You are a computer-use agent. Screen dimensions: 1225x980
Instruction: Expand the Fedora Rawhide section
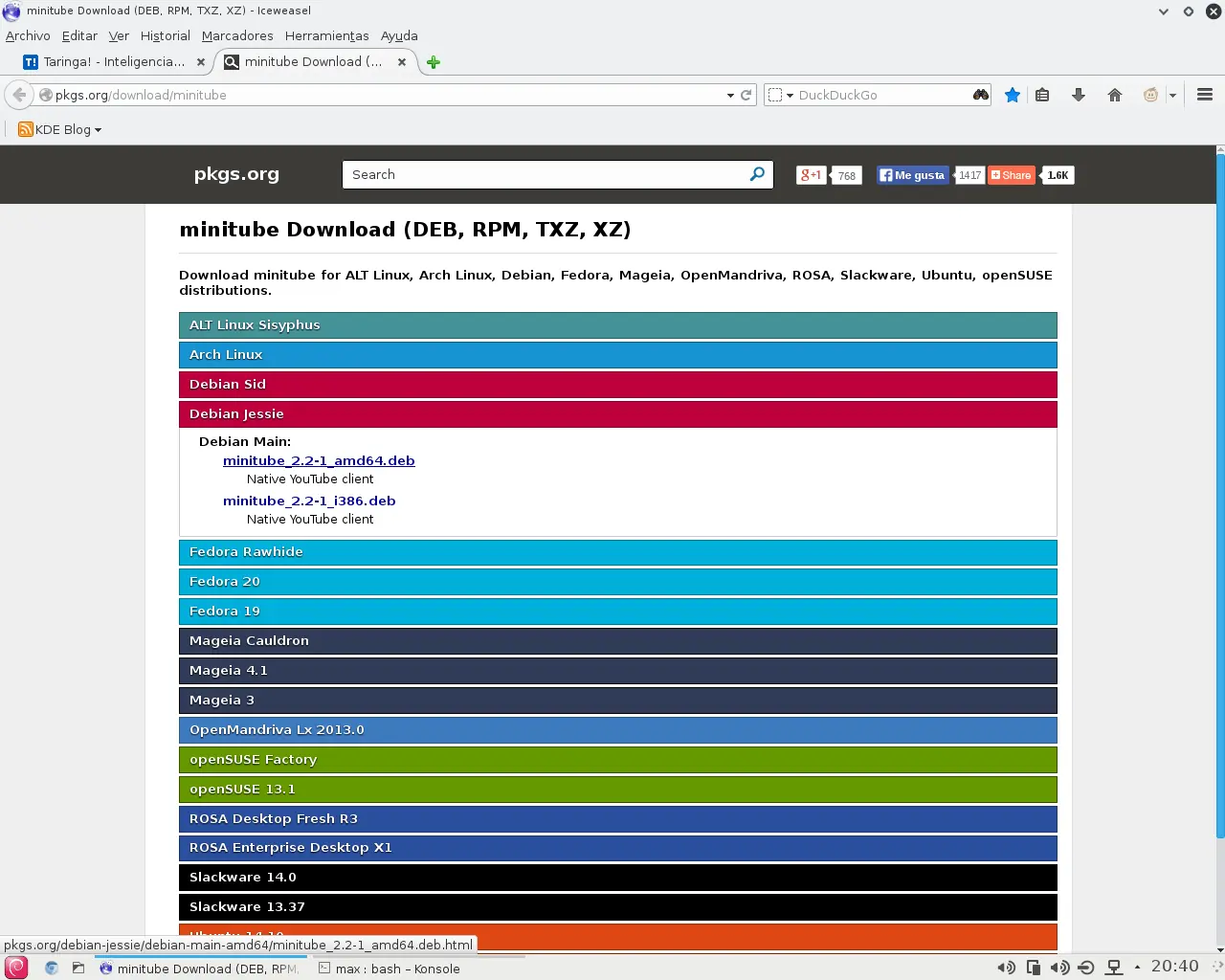tap(618, 552)
